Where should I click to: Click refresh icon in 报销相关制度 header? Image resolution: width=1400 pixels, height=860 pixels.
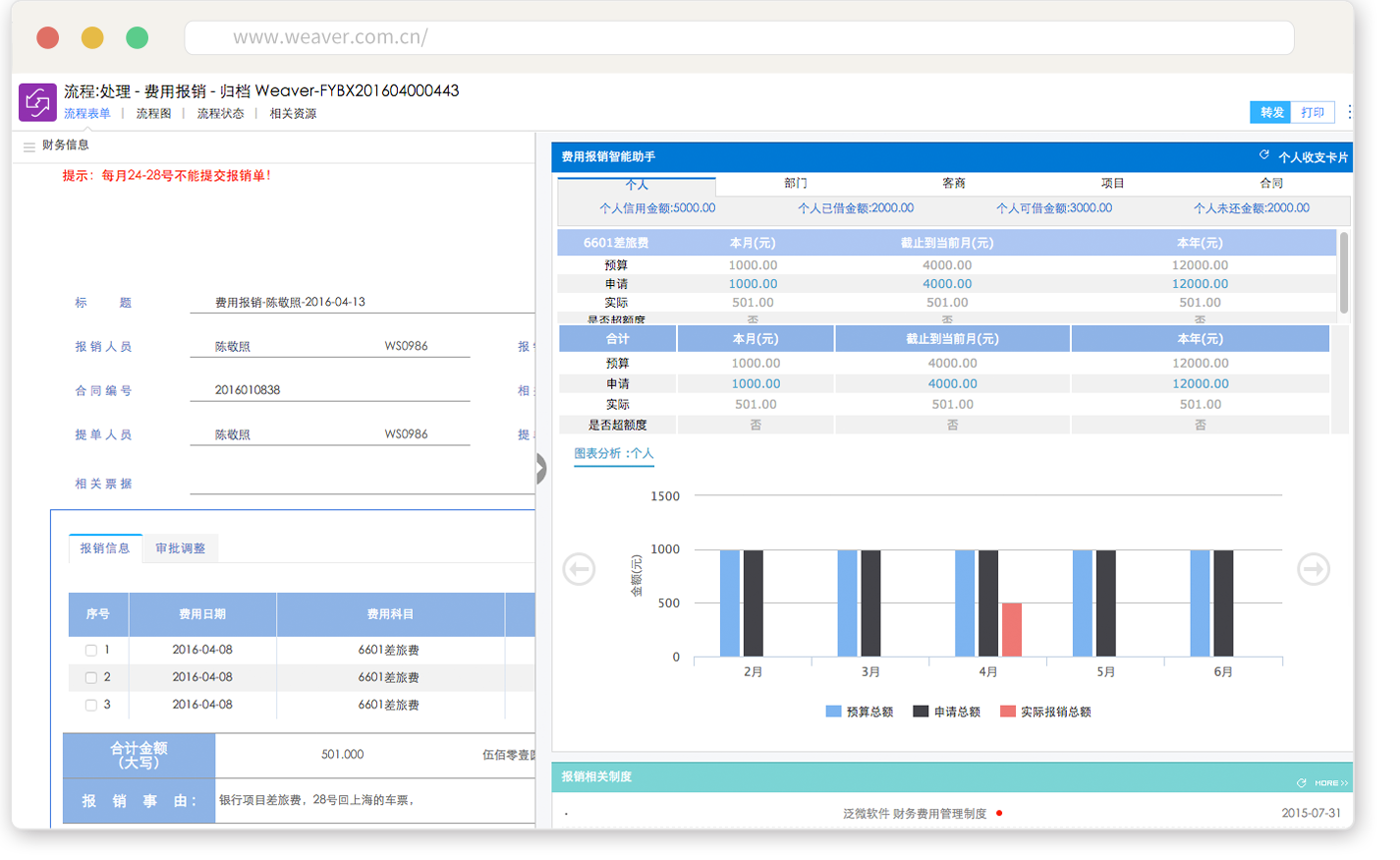[1302, 783]
